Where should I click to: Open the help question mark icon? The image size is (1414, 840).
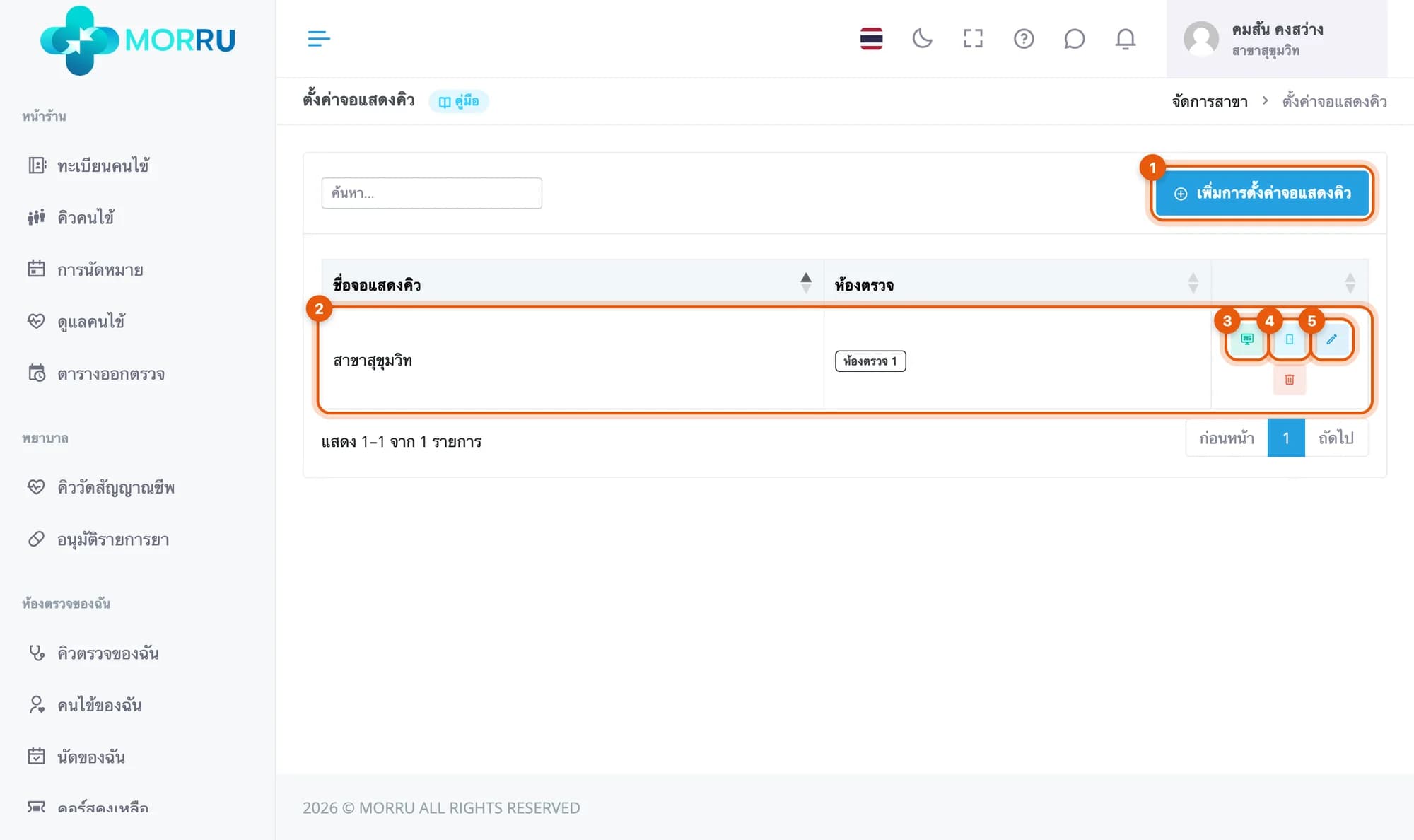tap(1024, 38)
